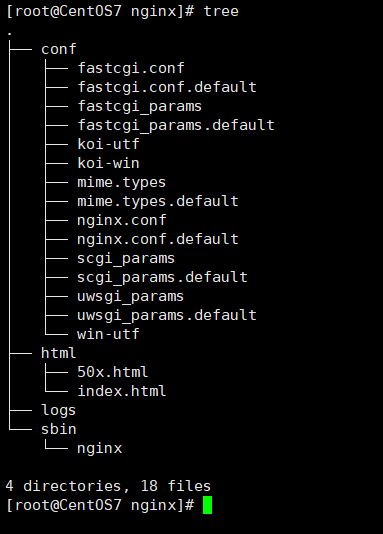383x534 pixels.
Task: Click the green terminal cursor block
Action: pos(207,505)
